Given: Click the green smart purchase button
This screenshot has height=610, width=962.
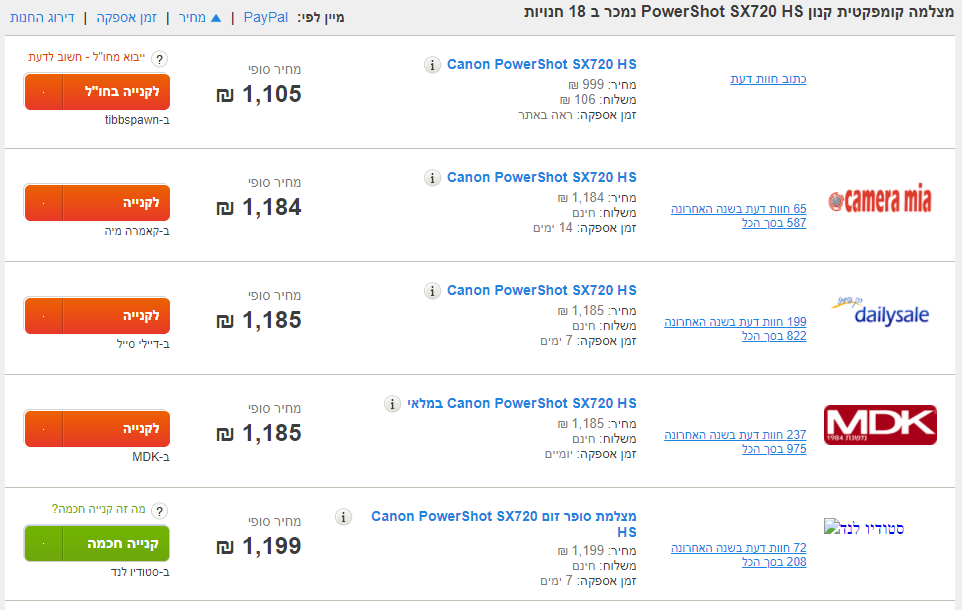Looking at the screenshot, I should tap(97, 543).
